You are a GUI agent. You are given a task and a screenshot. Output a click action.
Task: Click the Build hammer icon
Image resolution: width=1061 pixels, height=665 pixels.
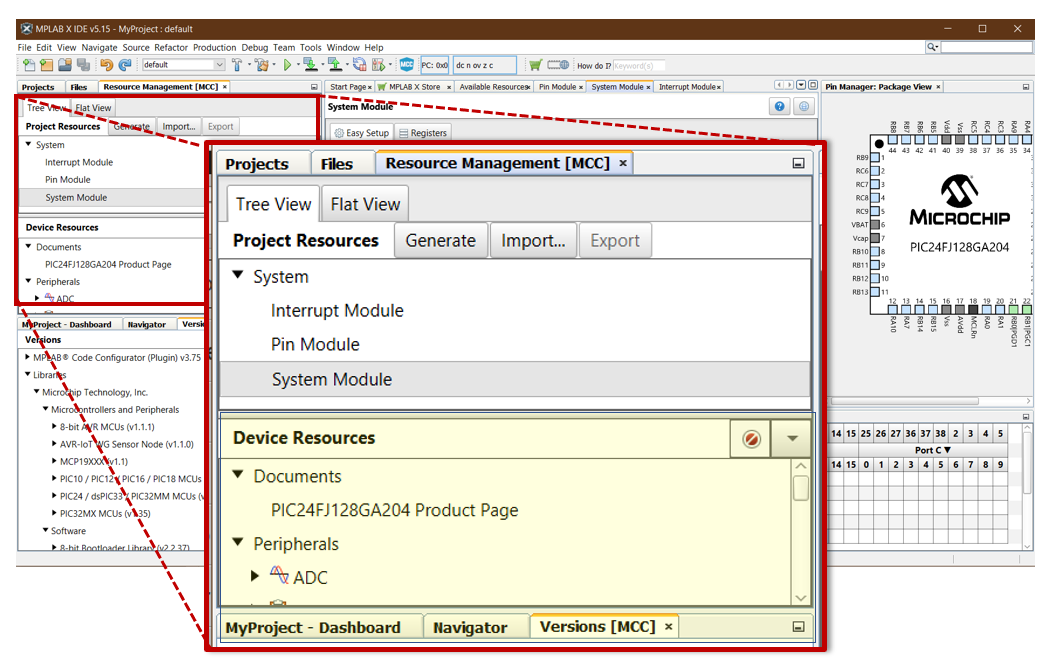[x=238, y=65]
